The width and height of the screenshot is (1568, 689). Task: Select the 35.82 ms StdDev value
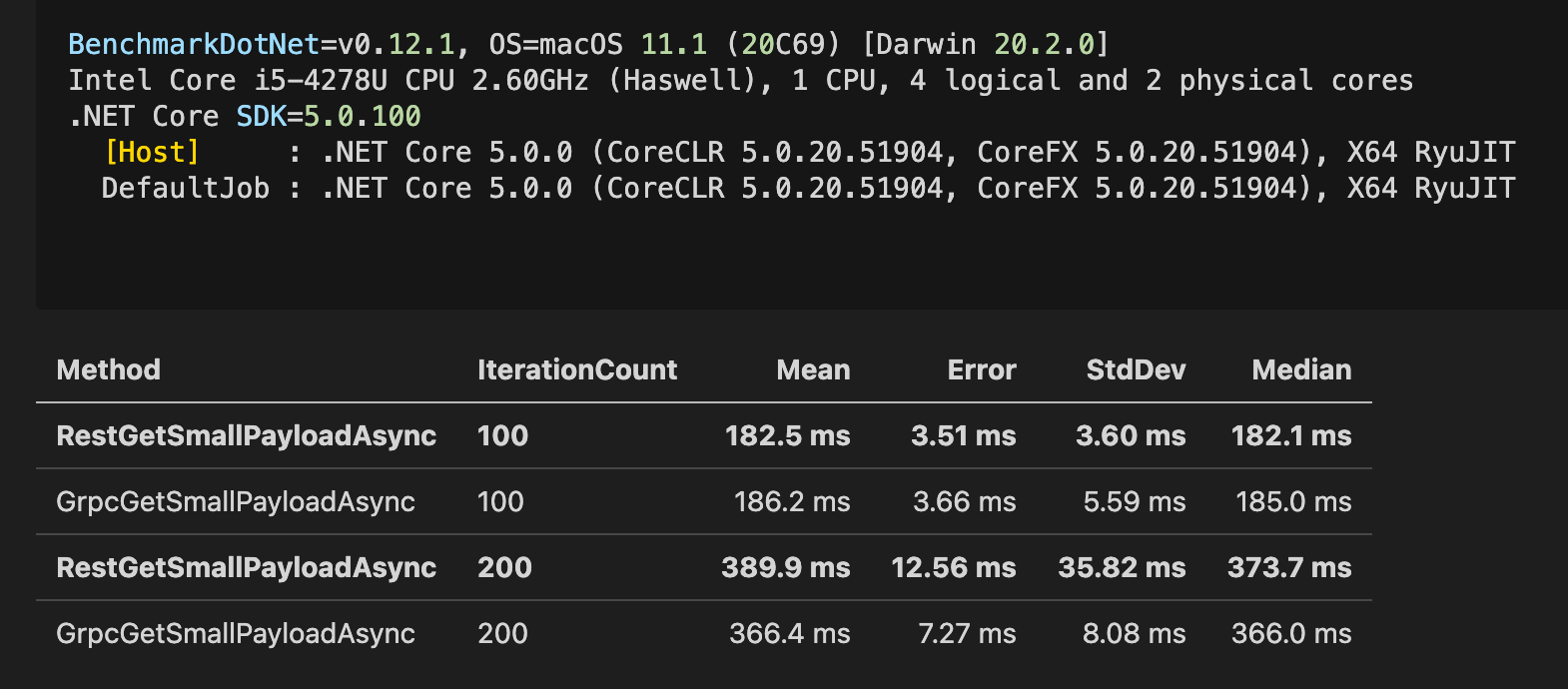click(1122, 567)
